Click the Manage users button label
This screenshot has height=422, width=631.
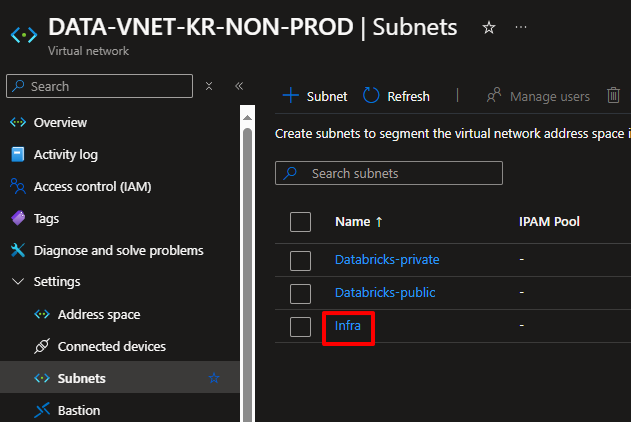(x=550, y=97)
